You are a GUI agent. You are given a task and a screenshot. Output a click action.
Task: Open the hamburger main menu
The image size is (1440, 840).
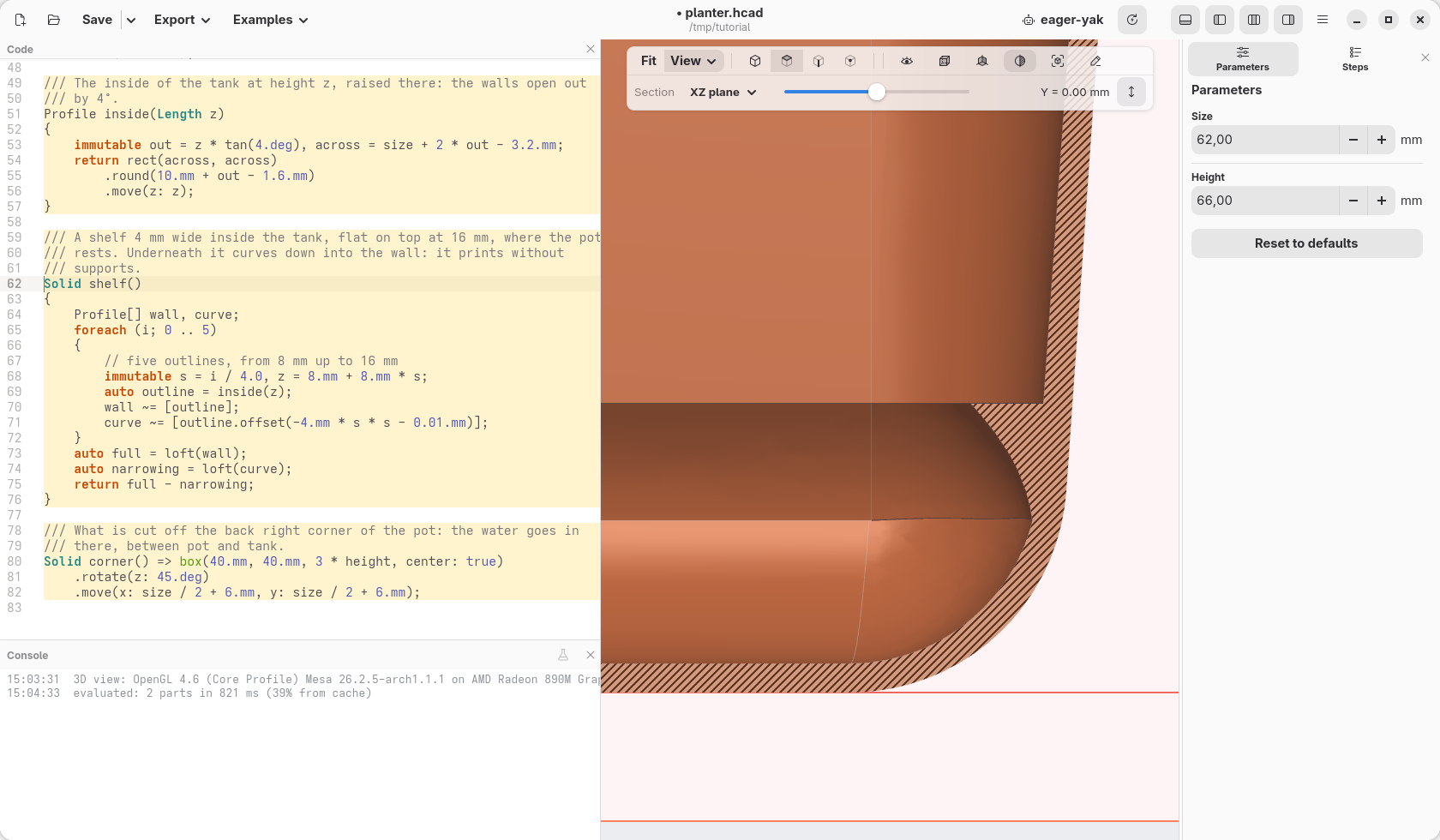tap(1323, 20)
